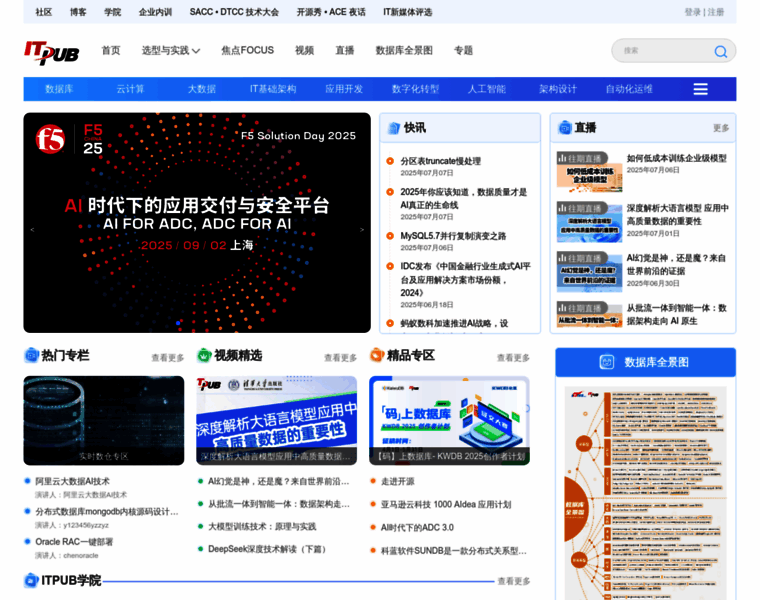Open news 2025年你应该知道，数据质量才是AI真正的生命线

463,199
